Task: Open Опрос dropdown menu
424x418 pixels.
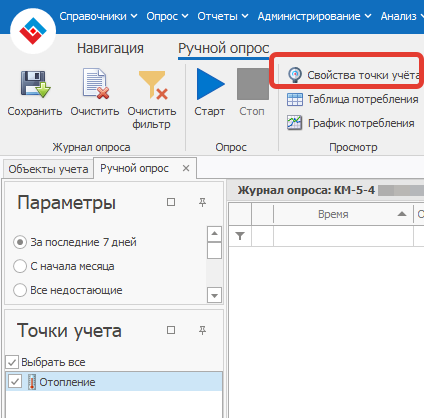Action: coord(167,16)
